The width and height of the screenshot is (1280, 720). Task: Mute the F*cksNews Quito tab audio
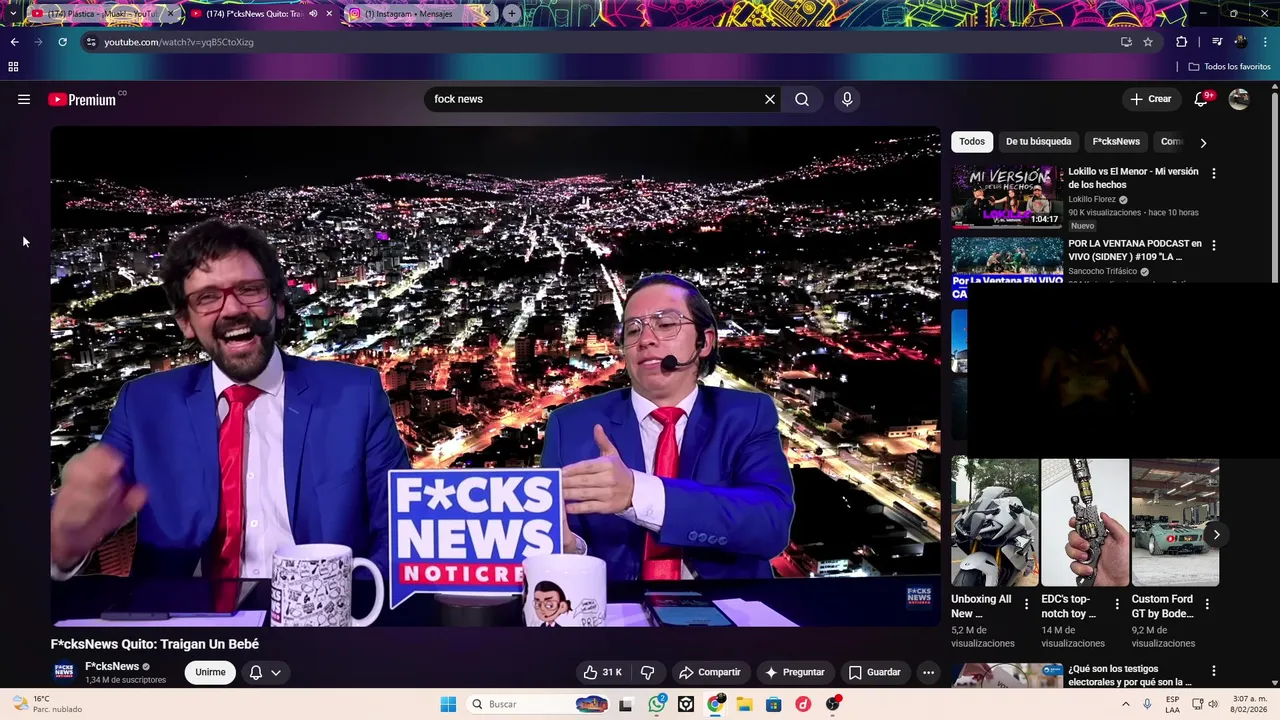click(314, 14)
